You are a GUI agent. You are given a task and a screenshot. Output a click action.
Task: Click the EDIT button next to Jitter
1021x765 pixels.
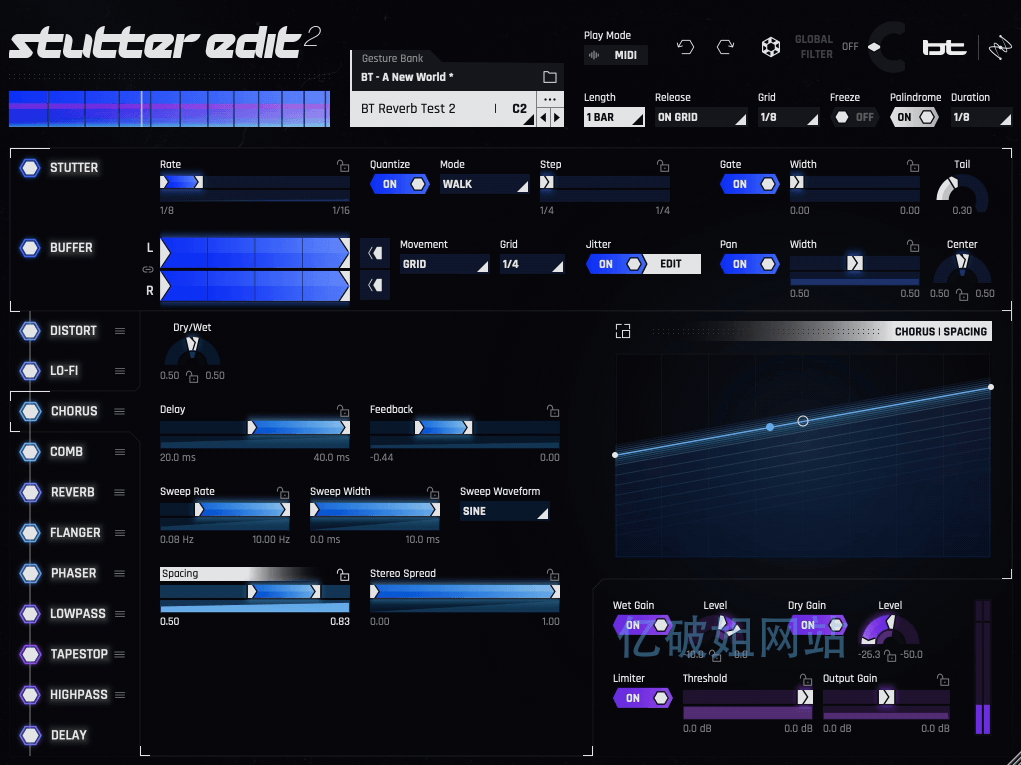coord(670,264)
